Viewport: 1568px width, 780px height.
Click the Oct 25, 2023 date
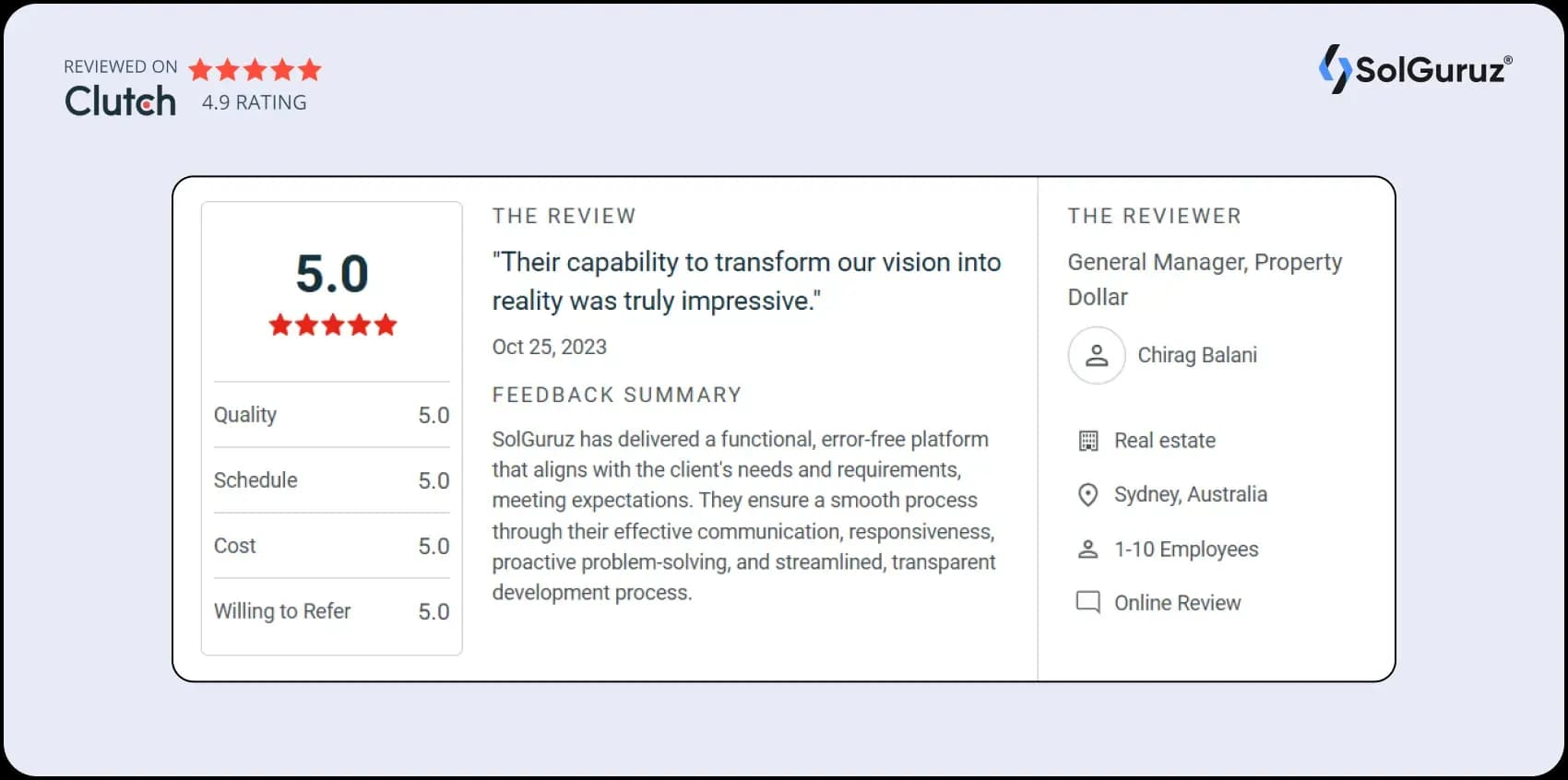point(550,347)
